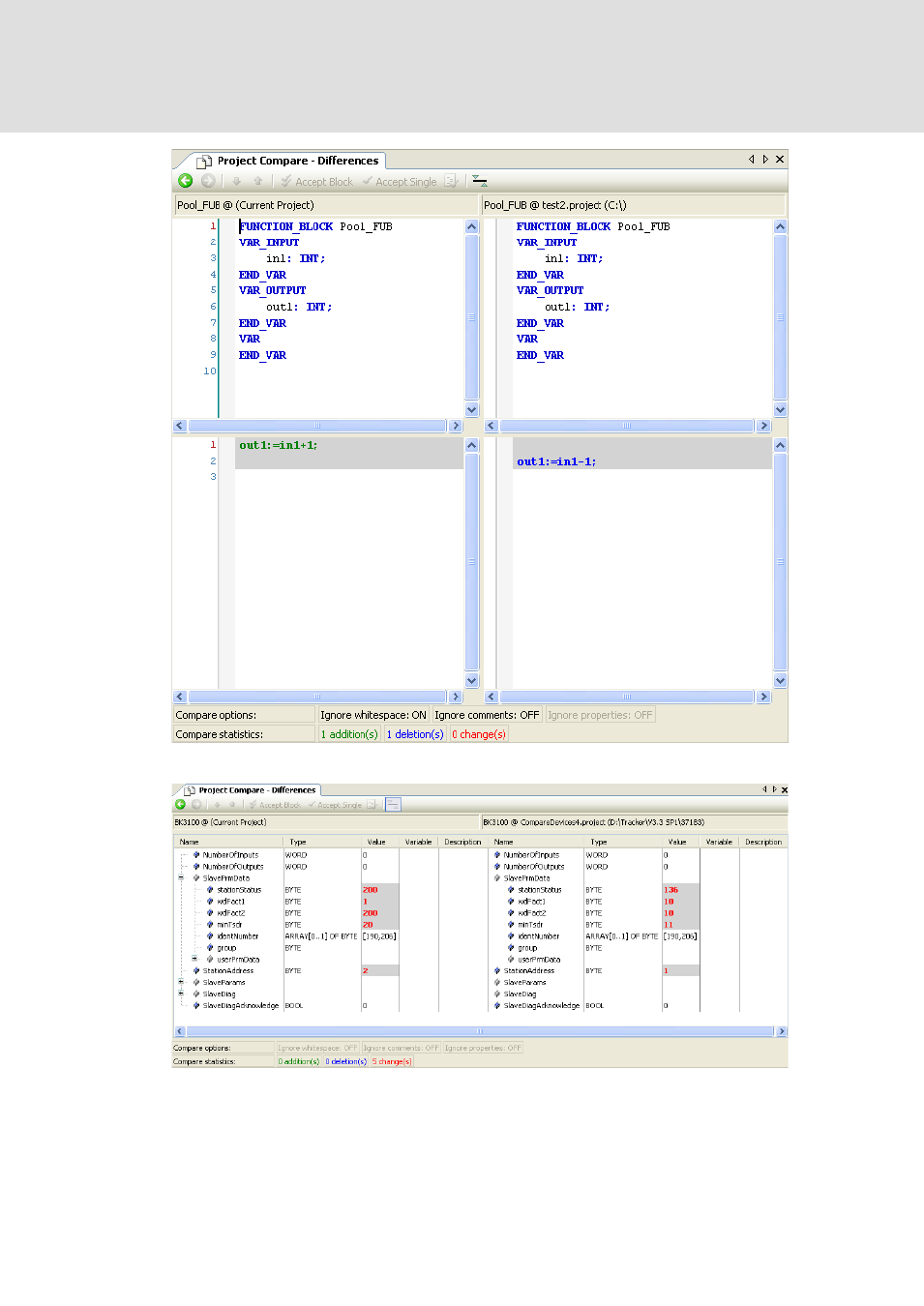Select StationAddress in left BK3100 tree

pos(228,971)
